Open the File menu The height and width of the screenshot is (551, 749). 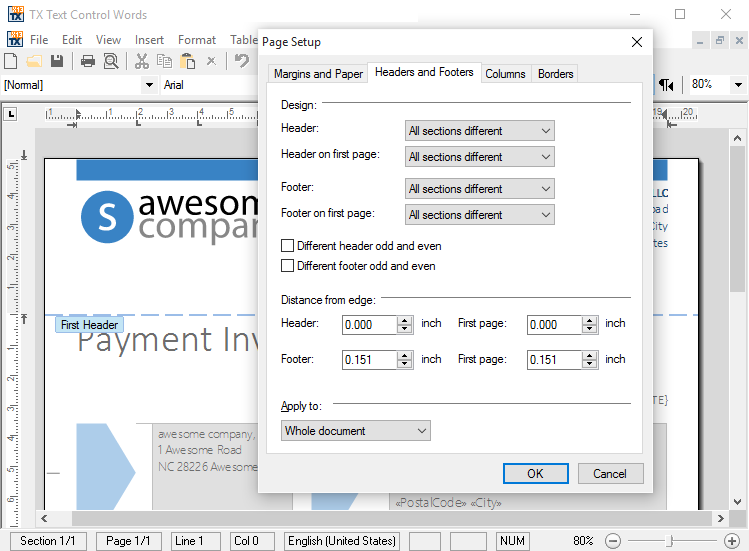[x=39, y=40]
